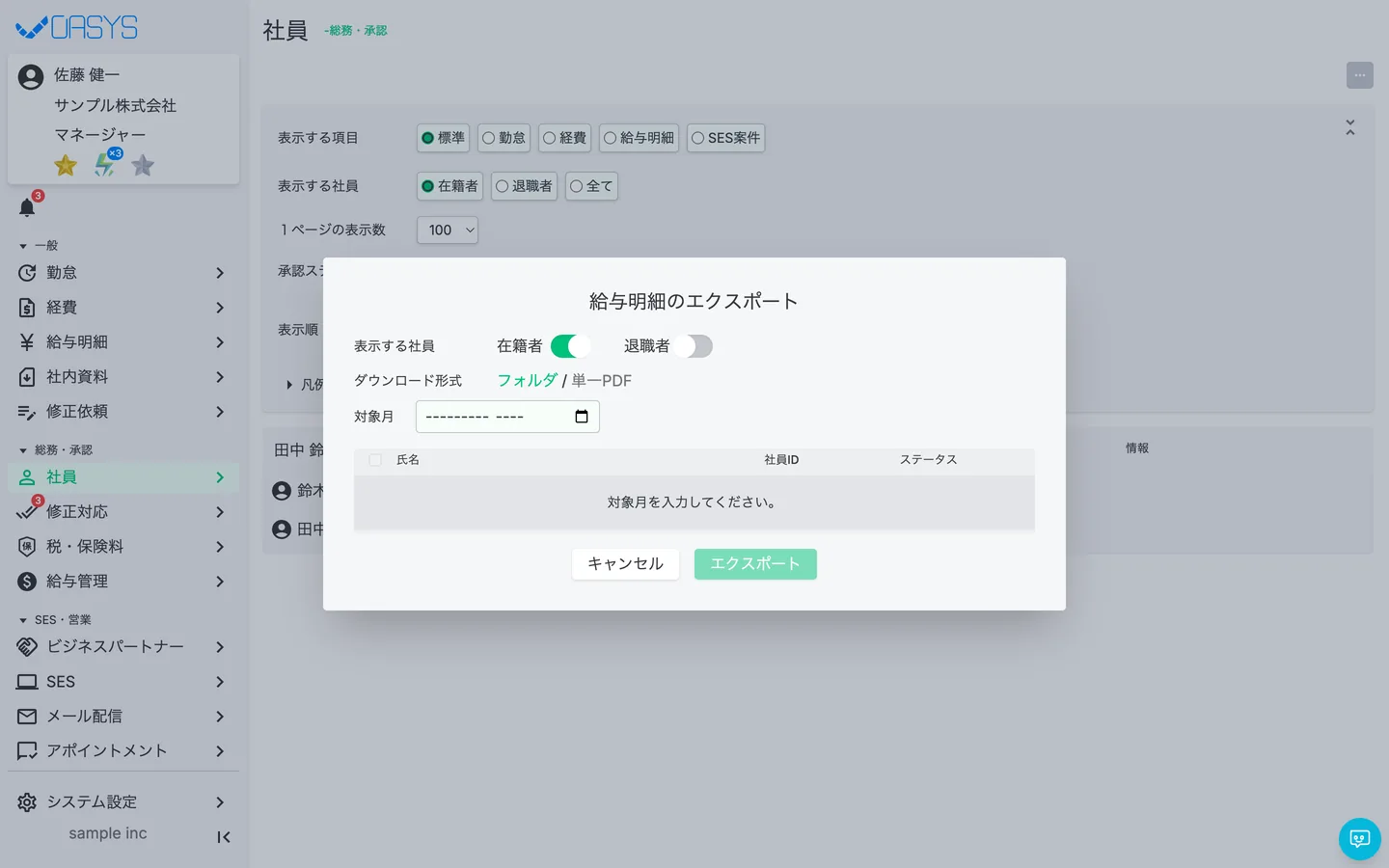Click the キャンセル button
Image resolution: width=1389 pixels, height=868 pixels.
pos(625,564)
